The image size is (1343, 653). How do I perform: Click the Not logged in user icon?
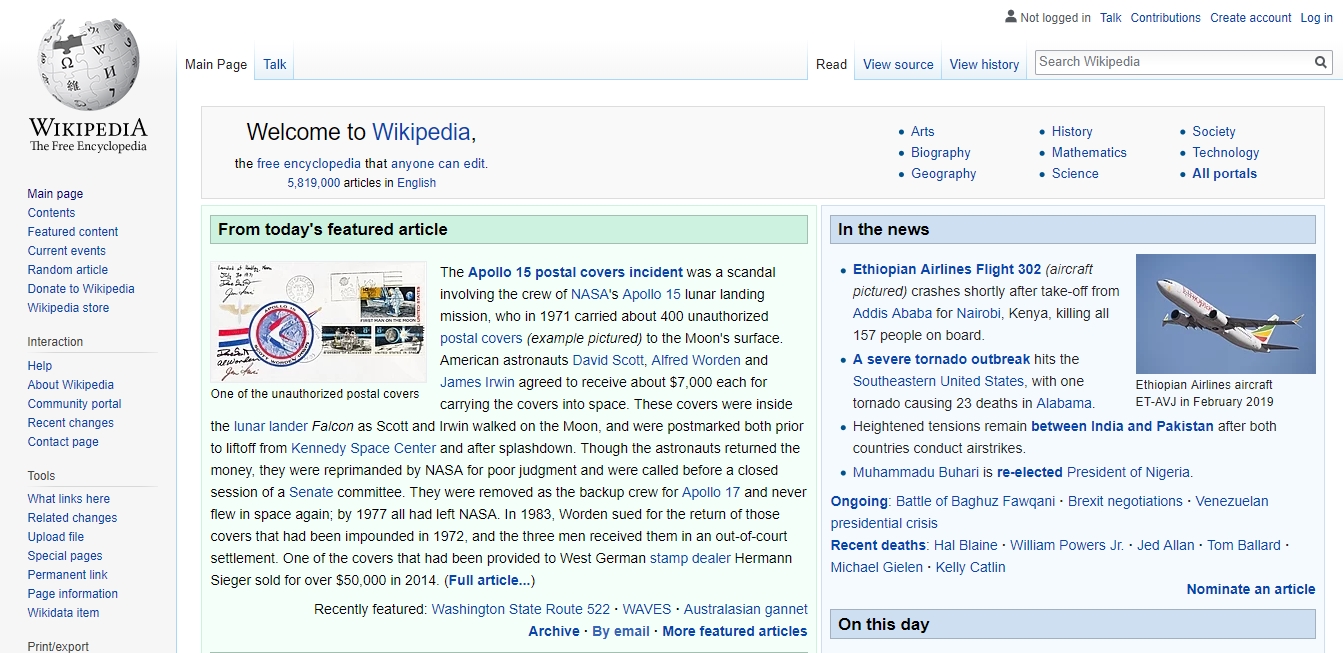pyautogui.click(x=1010, y=17)
